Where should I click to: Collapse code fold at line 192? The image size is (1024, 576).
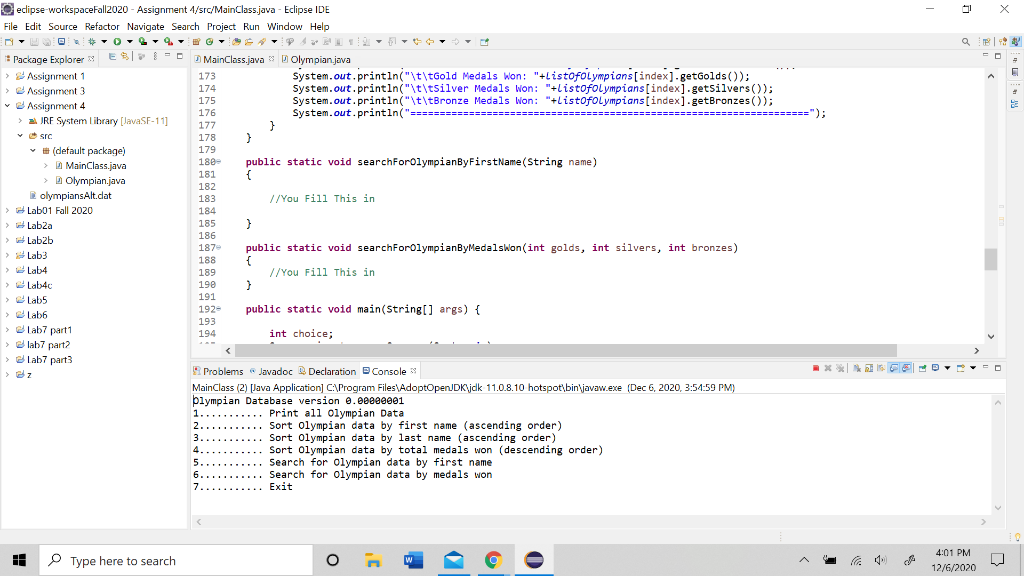coord(219,309)
